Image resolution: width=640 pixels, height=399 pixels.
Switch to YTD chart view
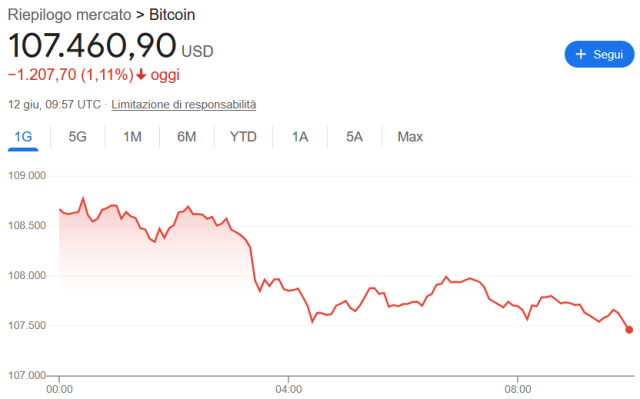click(x=243, y=137)
